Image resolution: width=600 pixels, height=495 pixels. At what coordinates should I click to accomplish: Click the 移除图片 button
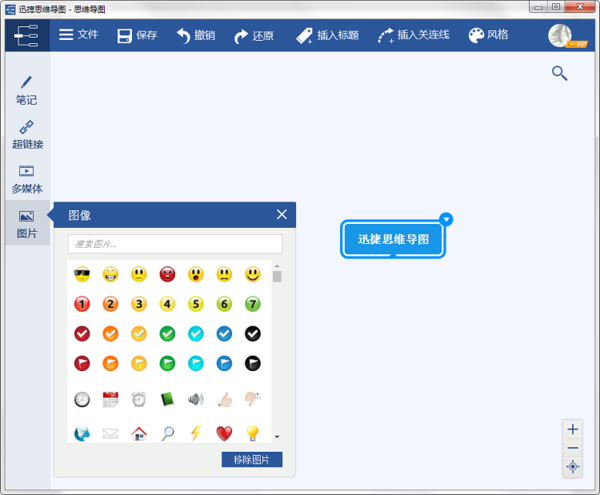(252, 459)
